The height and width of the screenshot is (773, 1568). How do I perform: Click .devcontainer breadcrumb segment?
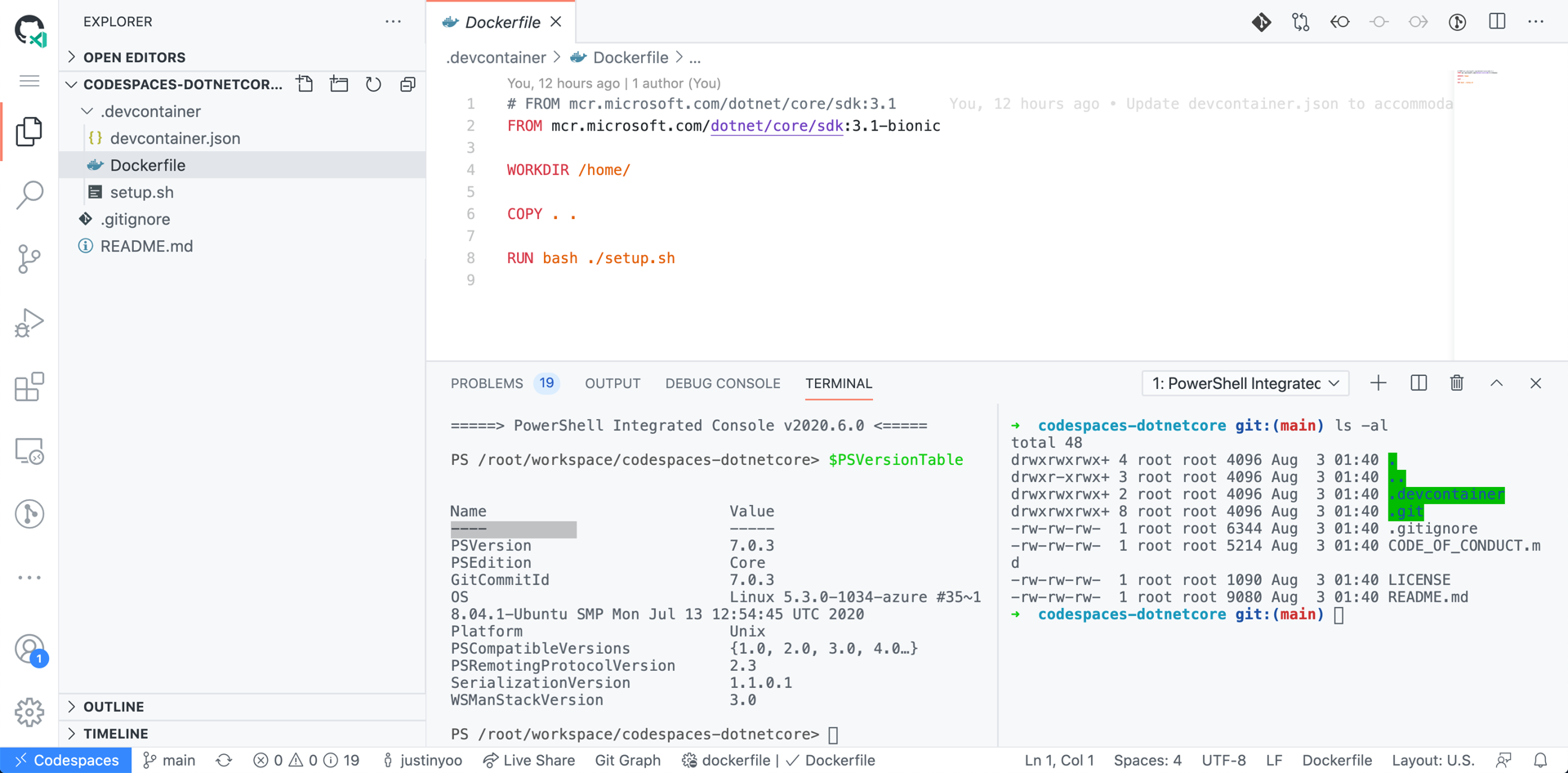tap(496, 58)
